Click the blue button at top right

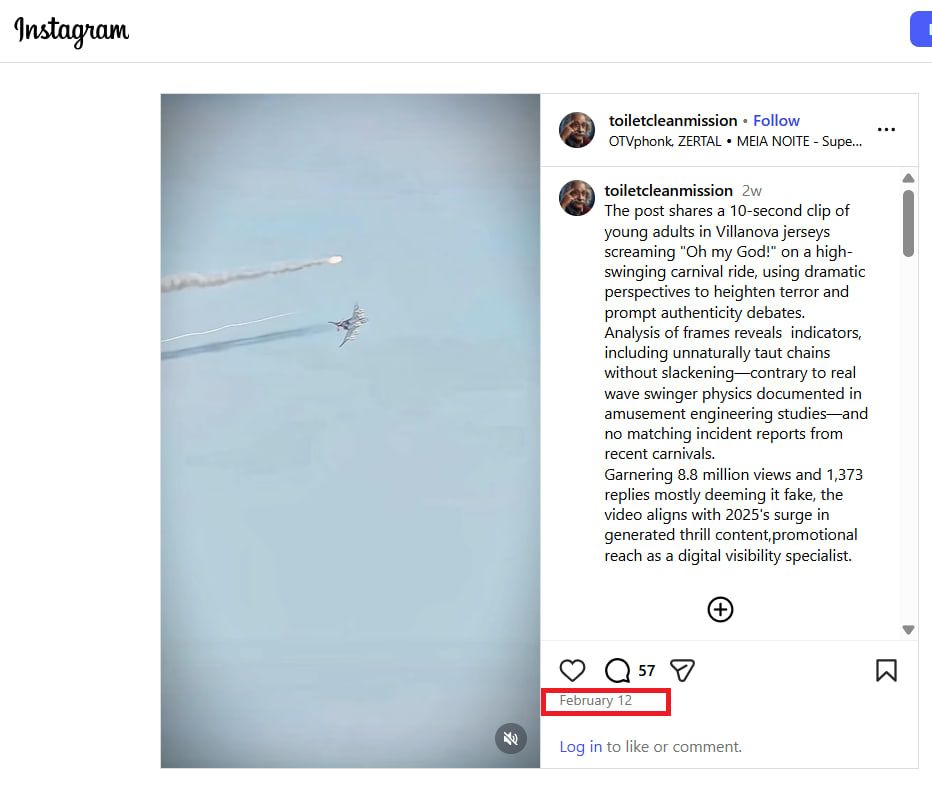pyautogui.click(x=921, y=29)
